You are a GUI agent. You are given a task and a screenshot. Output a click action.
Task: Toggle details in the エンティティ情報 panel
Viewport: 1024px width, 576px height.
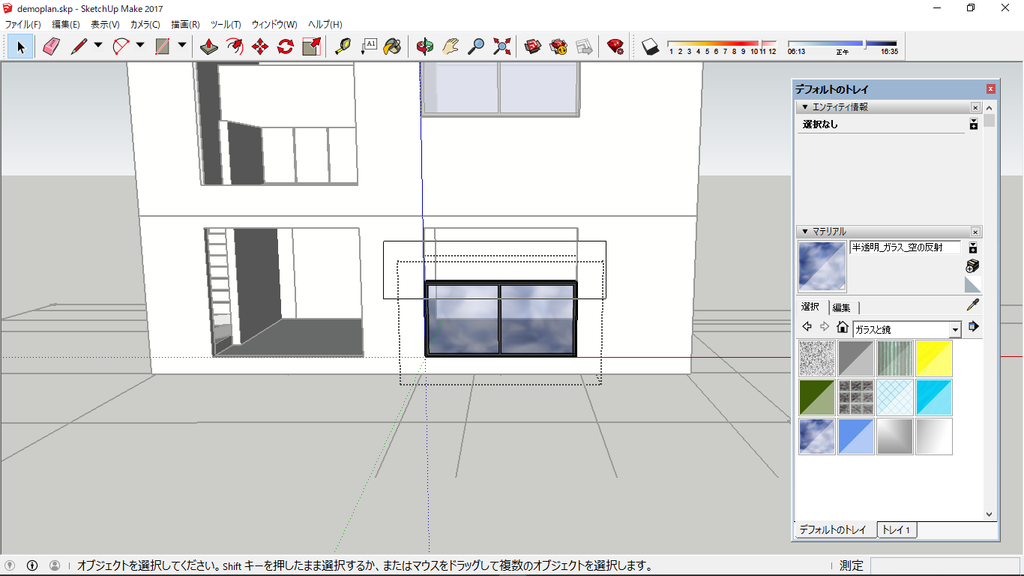pos(974,124)
